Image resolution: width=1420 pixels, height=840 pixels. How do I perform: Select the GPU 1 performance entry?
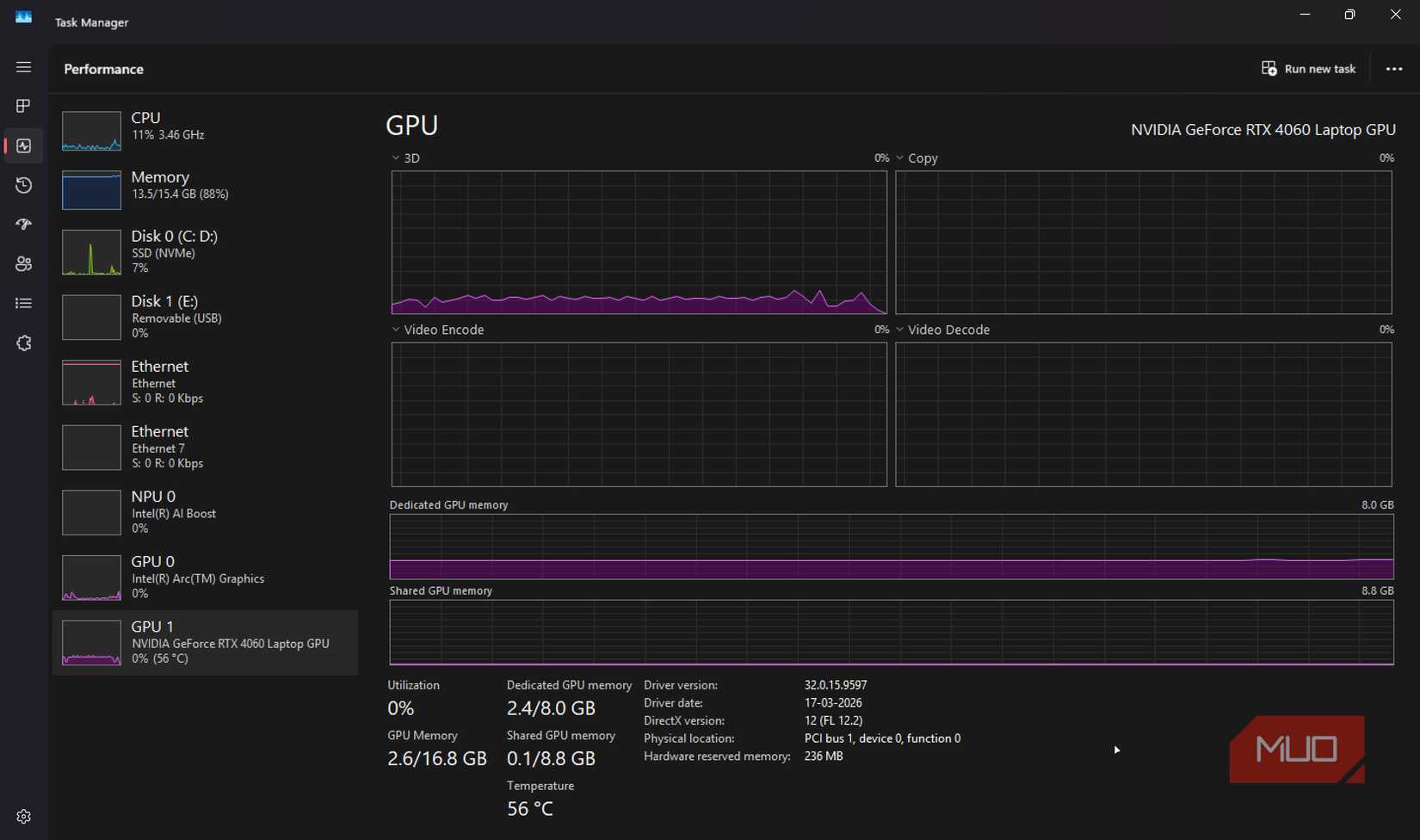pyautogui.click(x=205, y=642)
